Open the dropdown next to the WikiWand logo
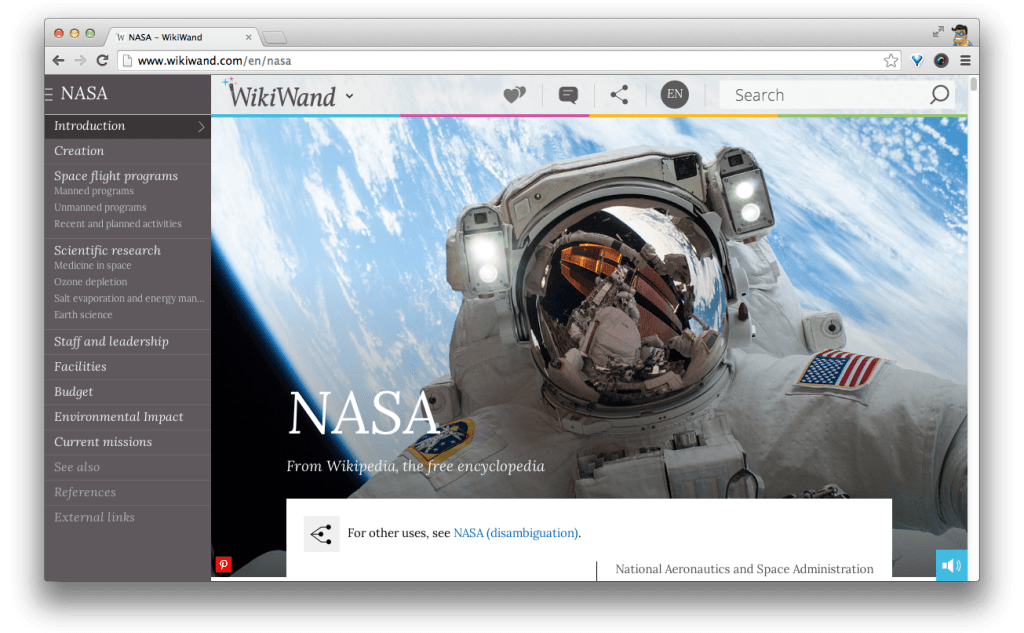This screenshot has width=1024, height=633. click(x=348, y=96)
